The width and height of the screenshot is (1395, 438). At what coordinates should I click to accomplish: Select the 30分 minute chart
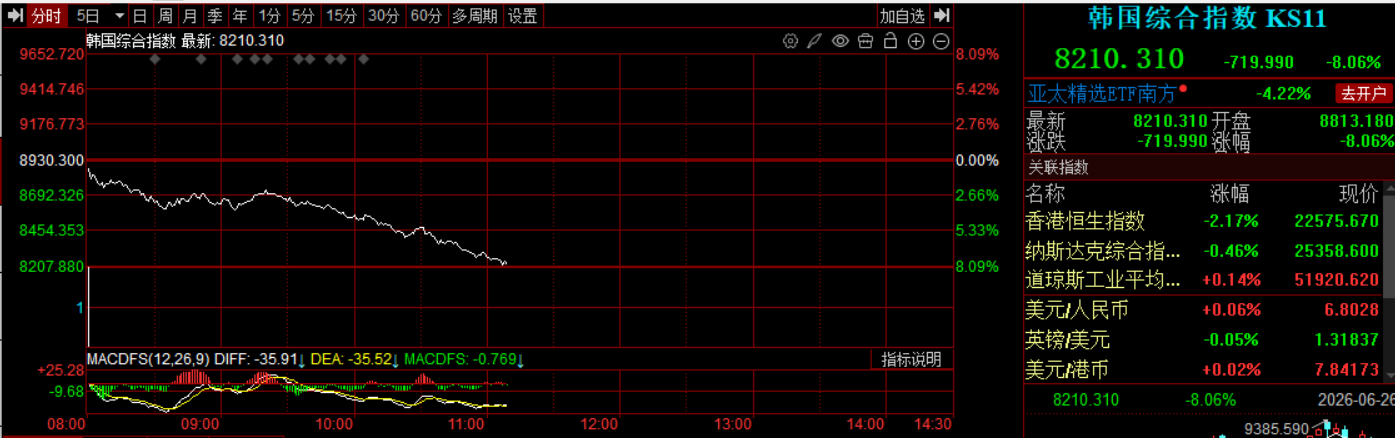coord(383,15)
